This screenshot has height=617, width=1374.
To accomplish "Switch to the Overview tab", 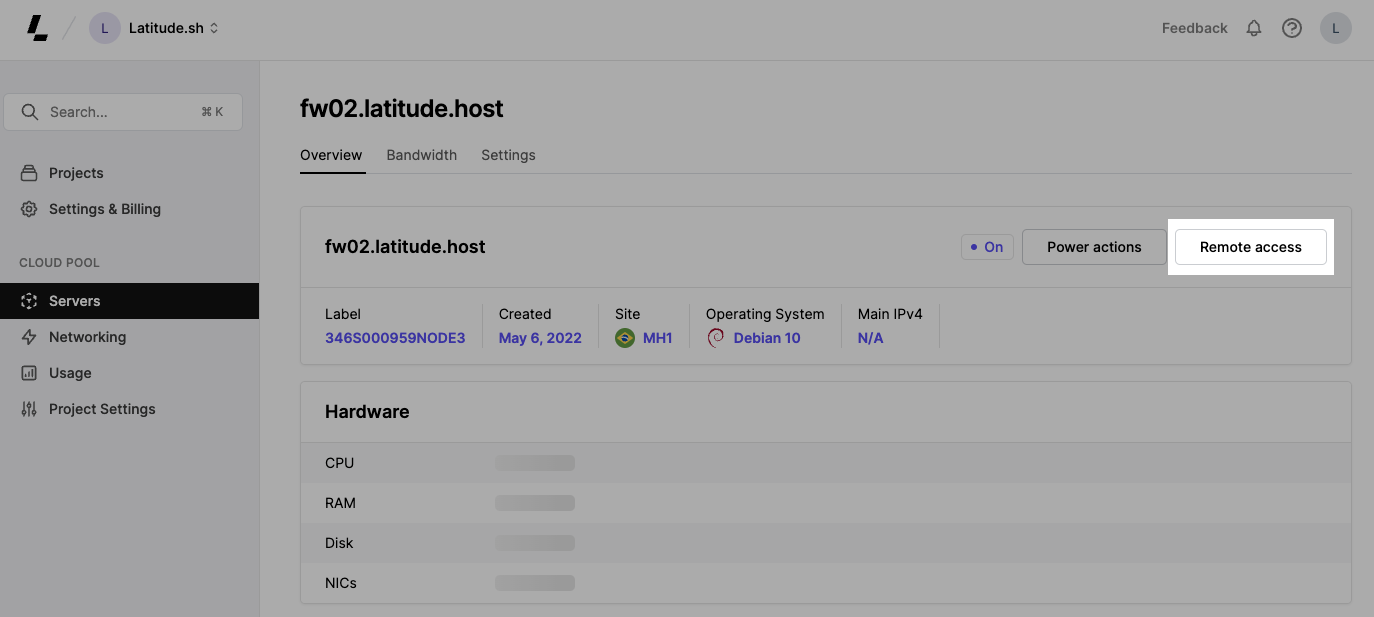I will coord(331,155).
